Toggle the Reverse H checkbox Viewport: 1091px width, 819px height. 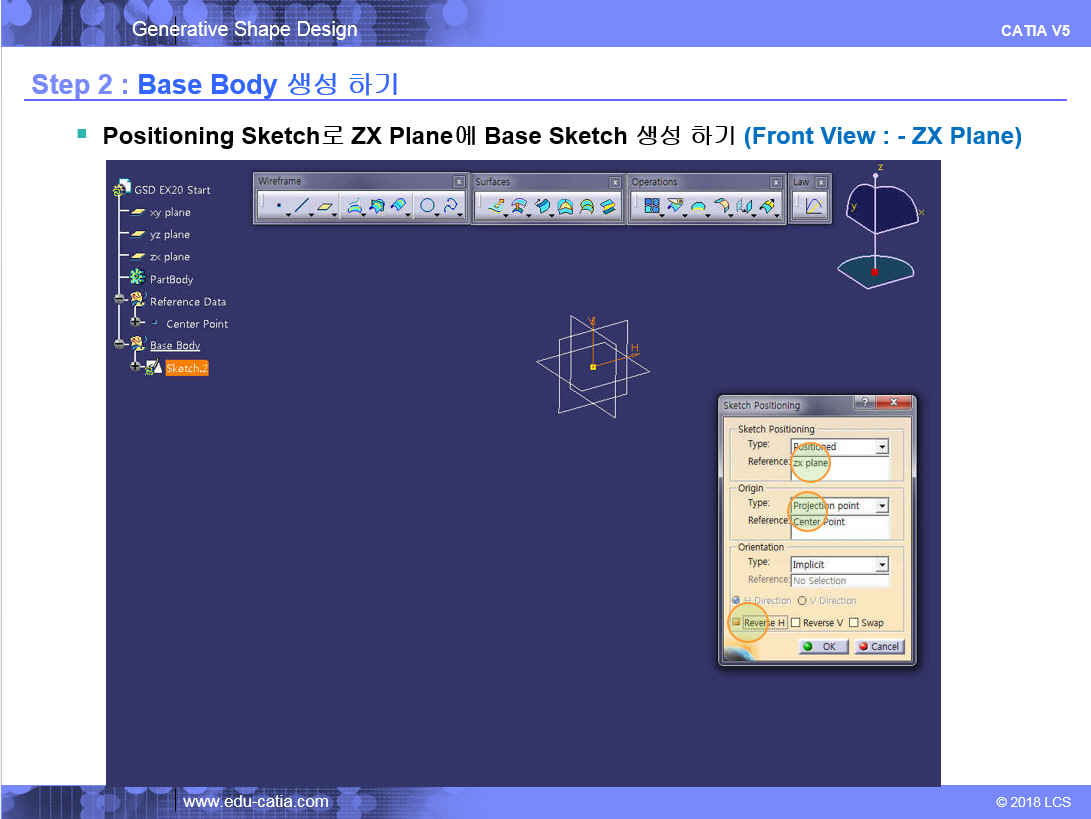tap(736, 622)
